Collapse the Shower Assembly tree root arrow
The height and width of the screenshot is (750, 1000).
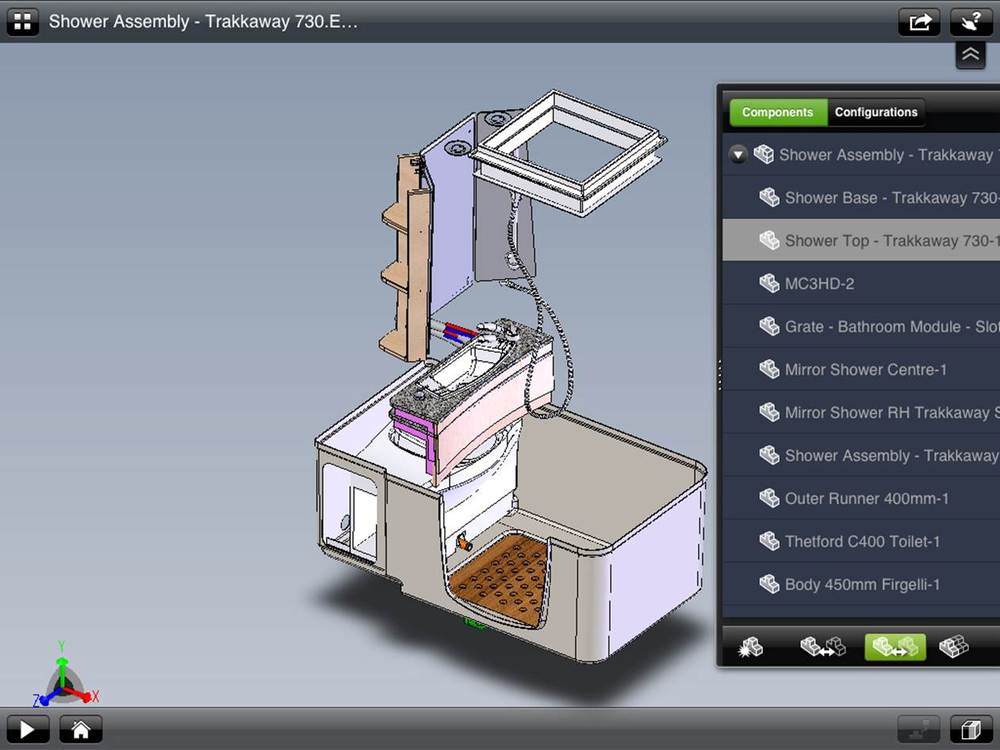click(x=738, y=155)
